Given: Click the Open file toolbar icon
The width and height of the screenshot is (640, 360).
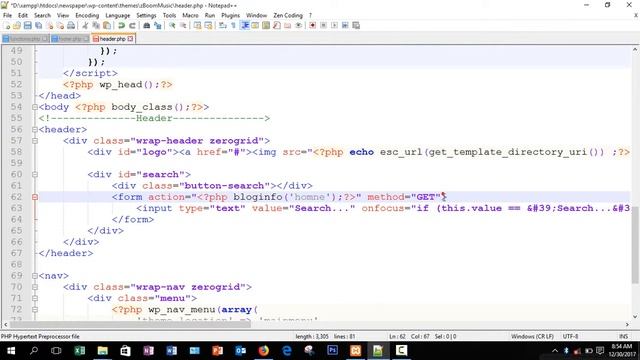Looking at the screenshot, I should point(17,25).
